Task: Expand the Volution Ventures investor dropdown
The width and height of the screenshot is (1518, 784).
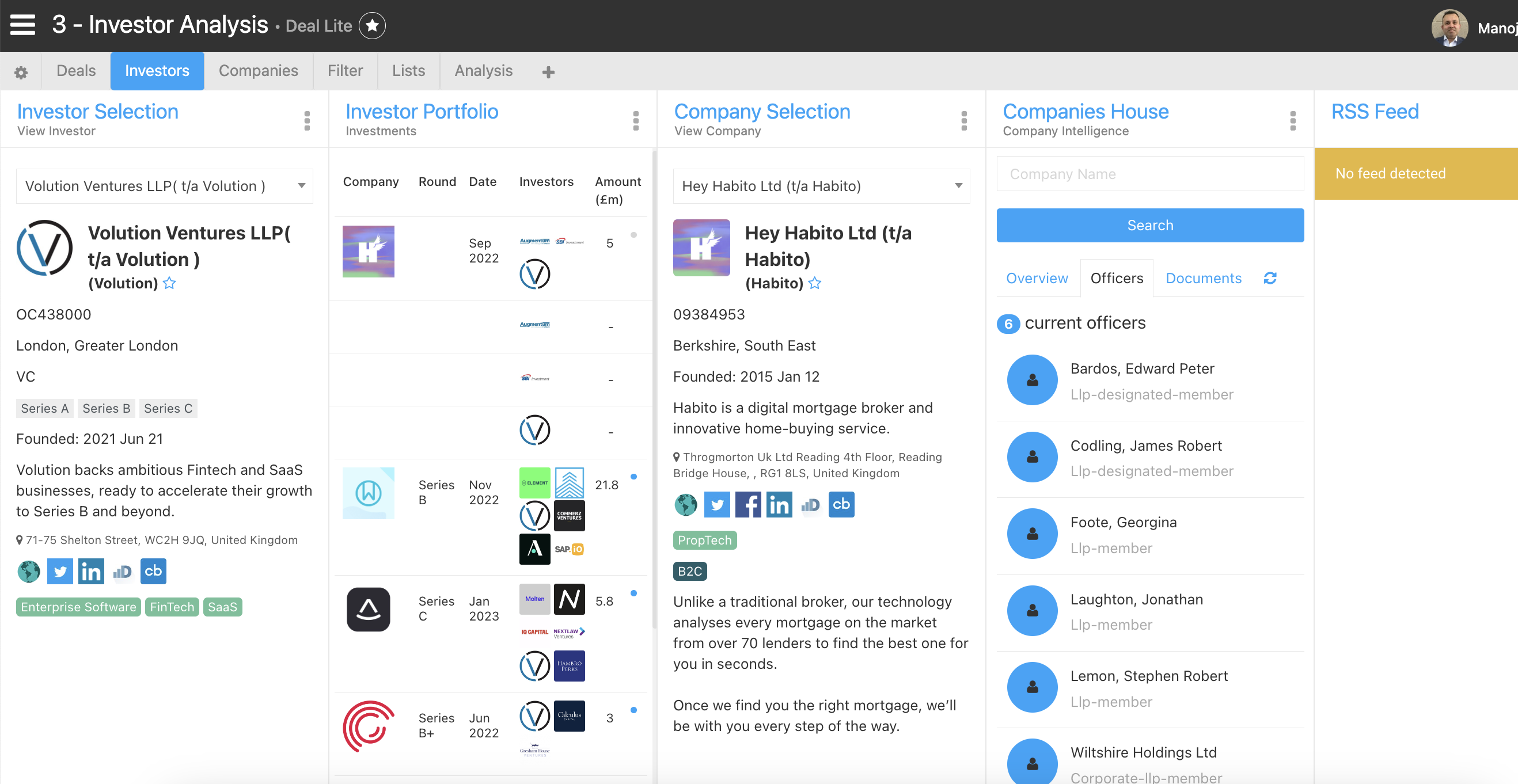Action: coord(301,186)
